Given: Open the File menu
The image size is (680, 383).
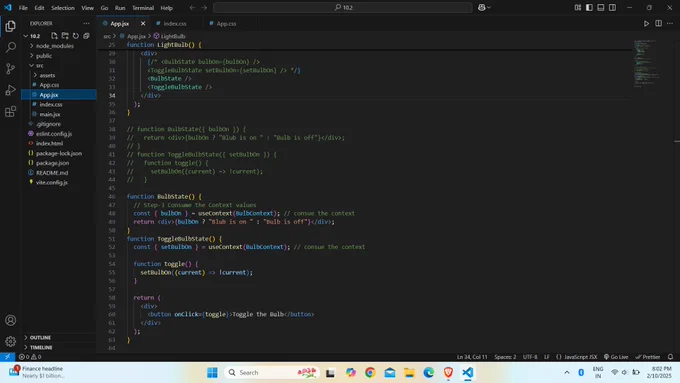Looking at the screenshot, I should tap(23, 8).
